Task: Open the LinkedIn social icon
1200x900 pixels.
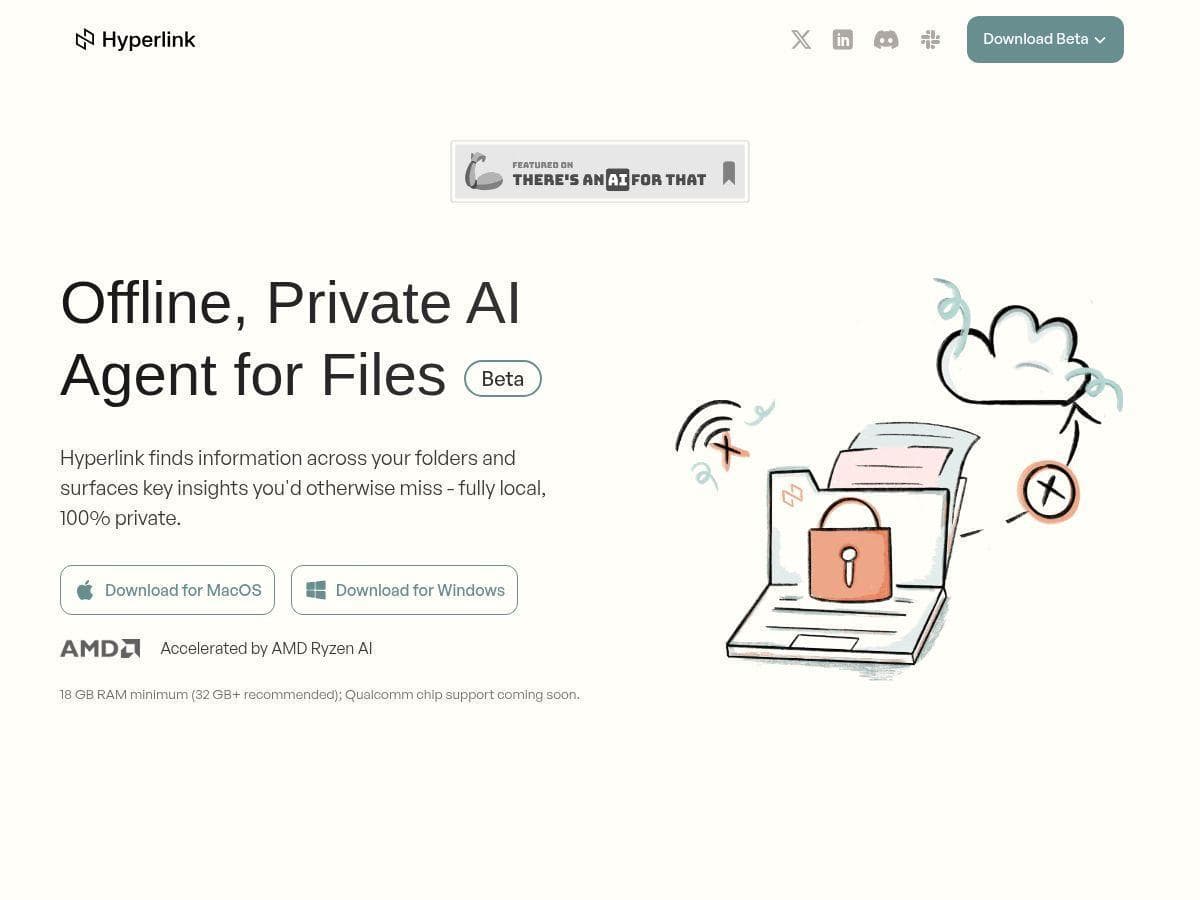Action: [x=843, y=39]
